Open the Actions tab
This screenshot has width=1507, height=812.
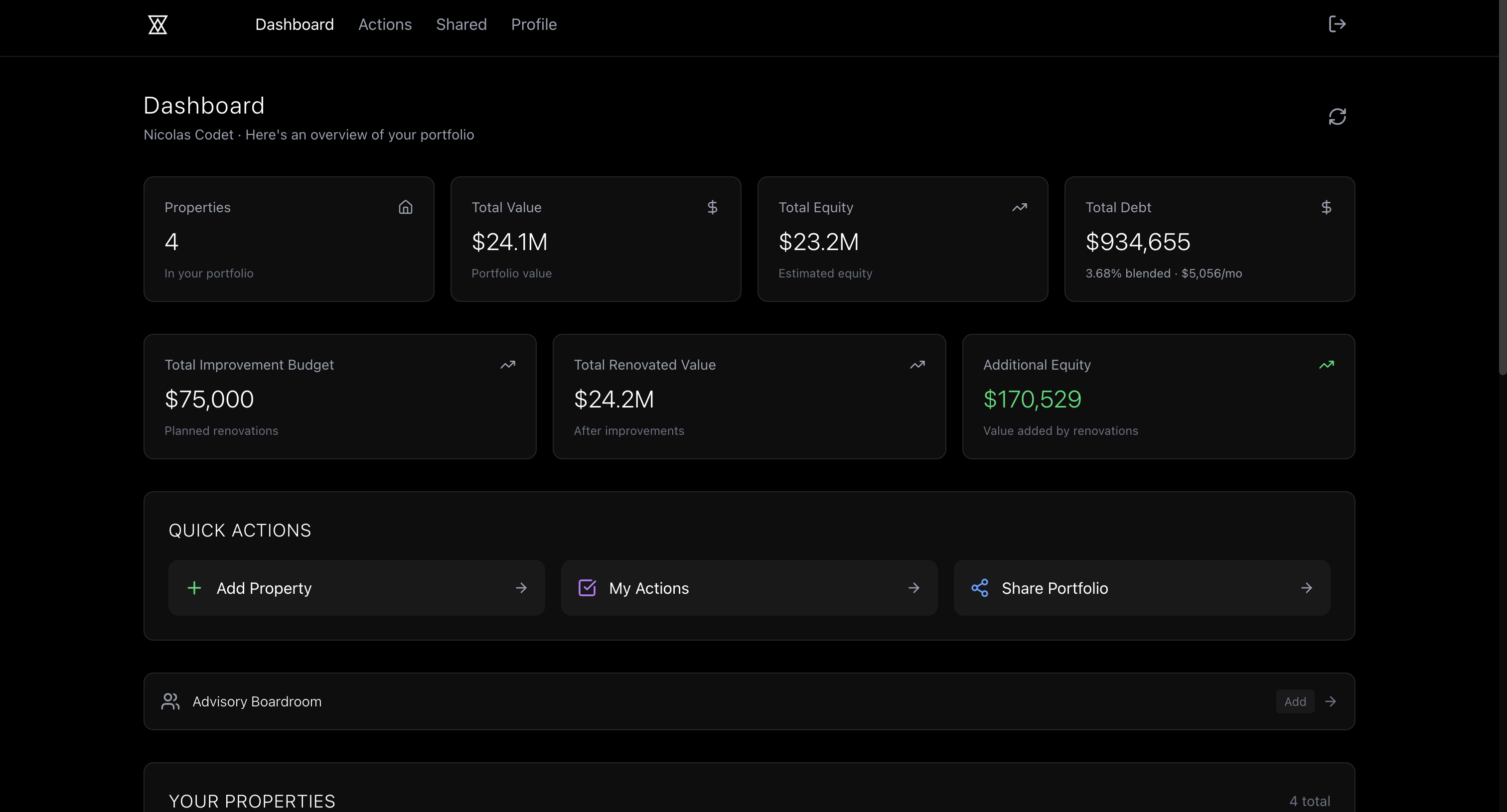pos(385,24)
